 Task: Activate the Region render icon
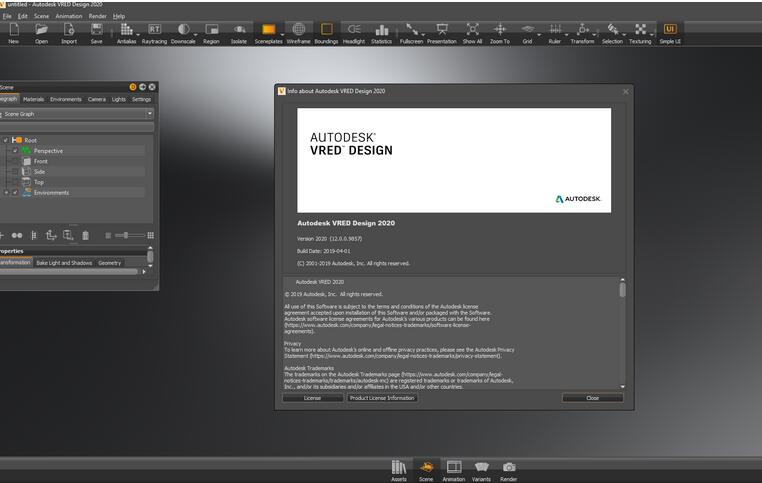coord(211,30)
